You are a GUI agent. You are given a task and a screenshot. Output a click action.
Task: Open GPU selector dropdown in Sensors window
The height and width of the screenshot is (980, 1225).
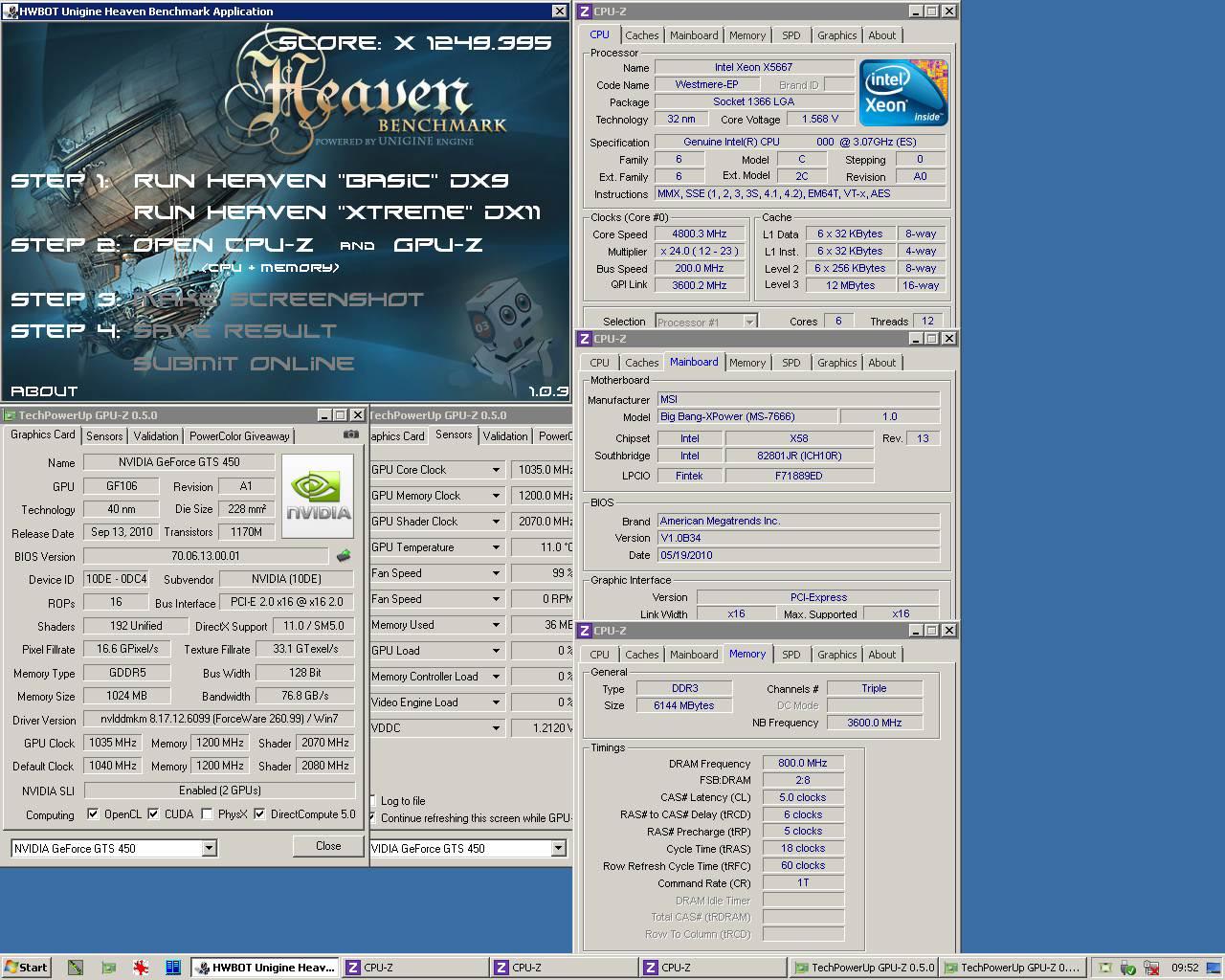(x=558, y=849)
